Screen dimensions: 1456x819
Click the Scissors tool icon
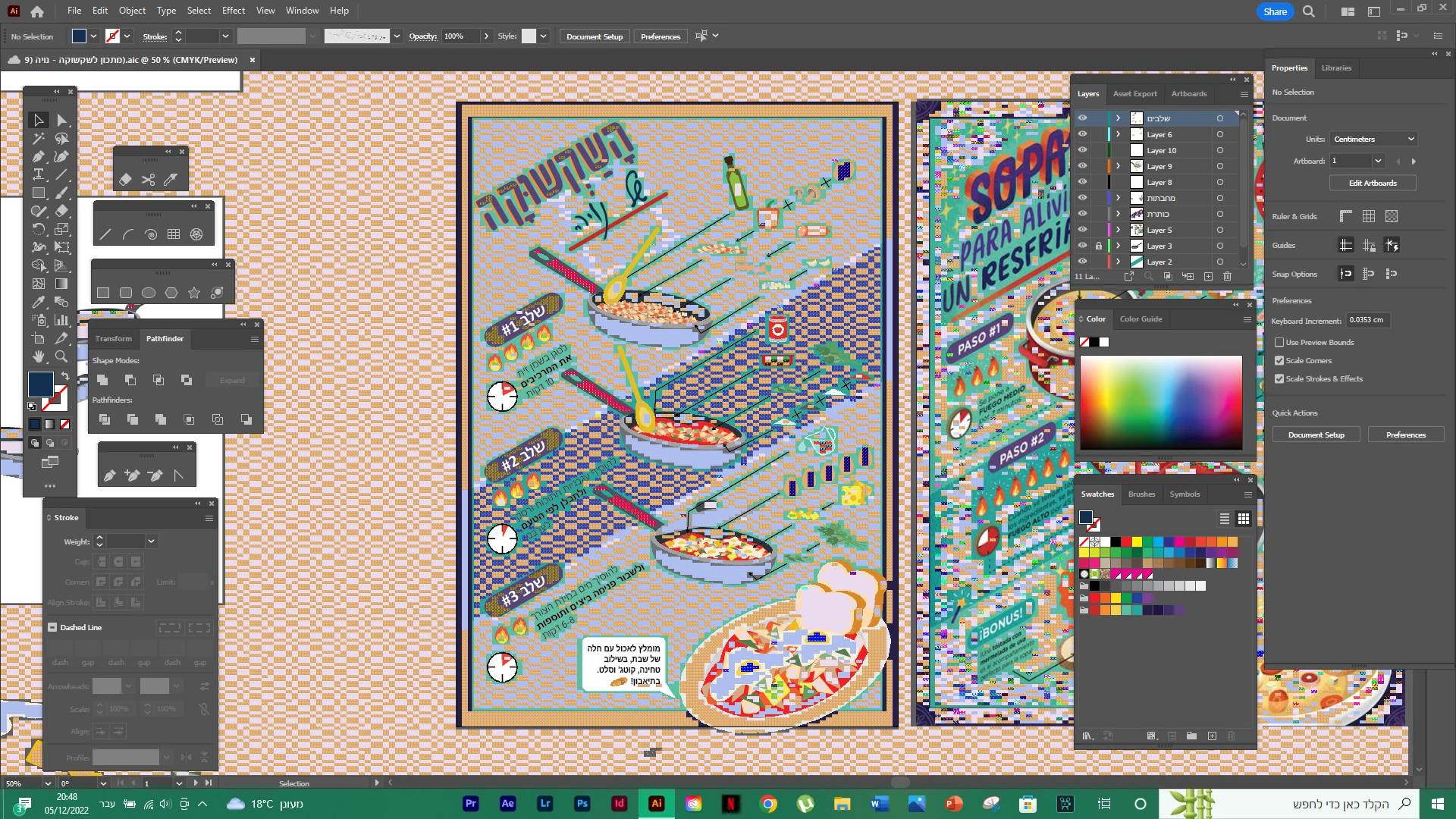148,180
